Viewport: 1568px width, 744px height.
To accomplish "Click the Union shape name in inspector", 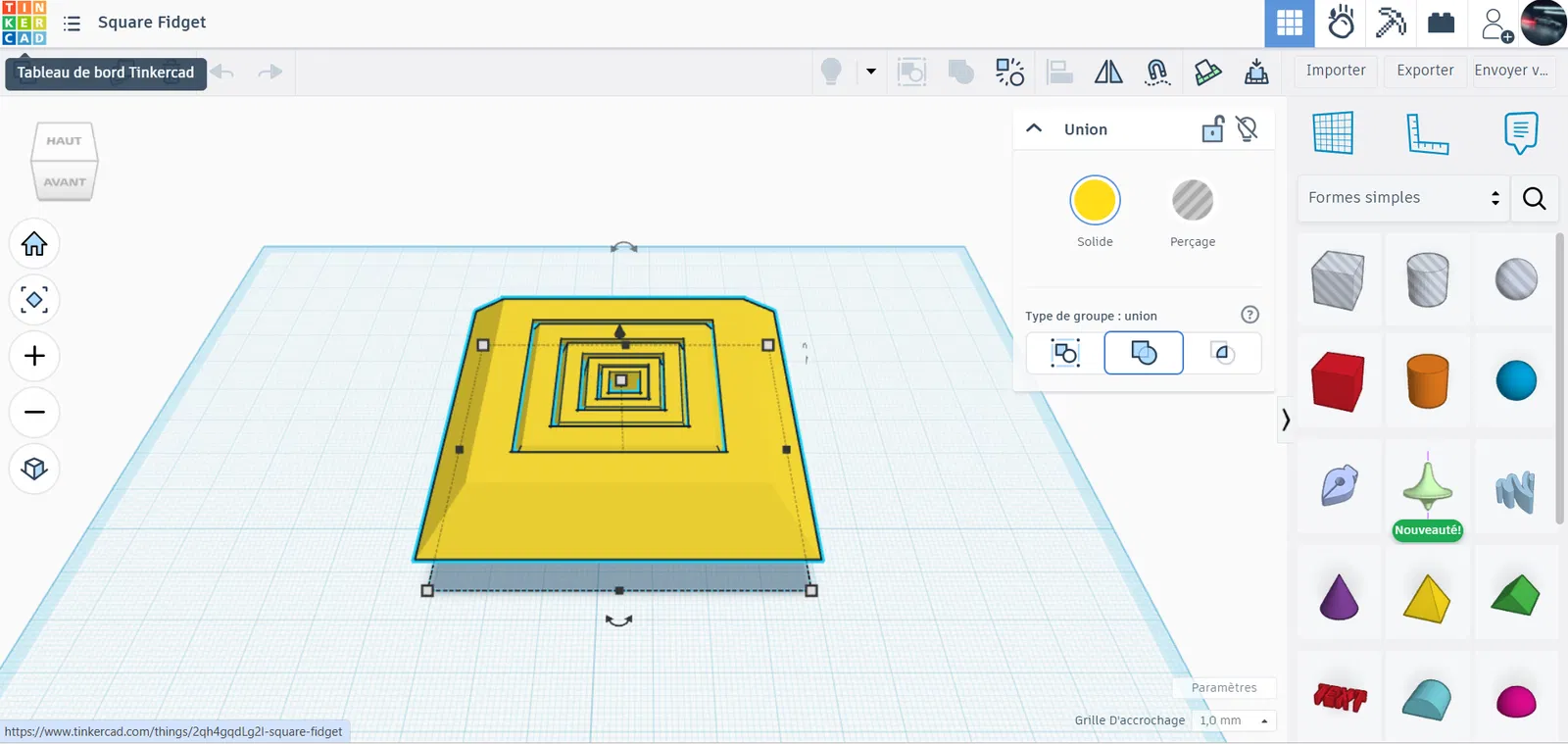I will click(x=1086, y=129).
